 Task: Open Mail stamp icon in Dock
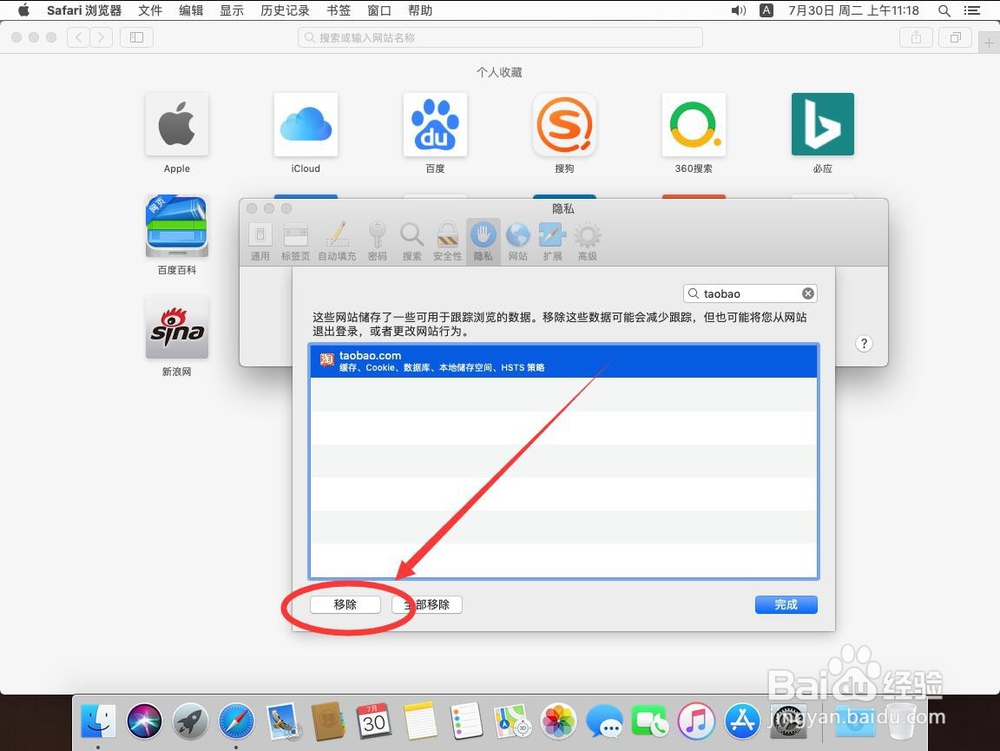tap(283, 721)
